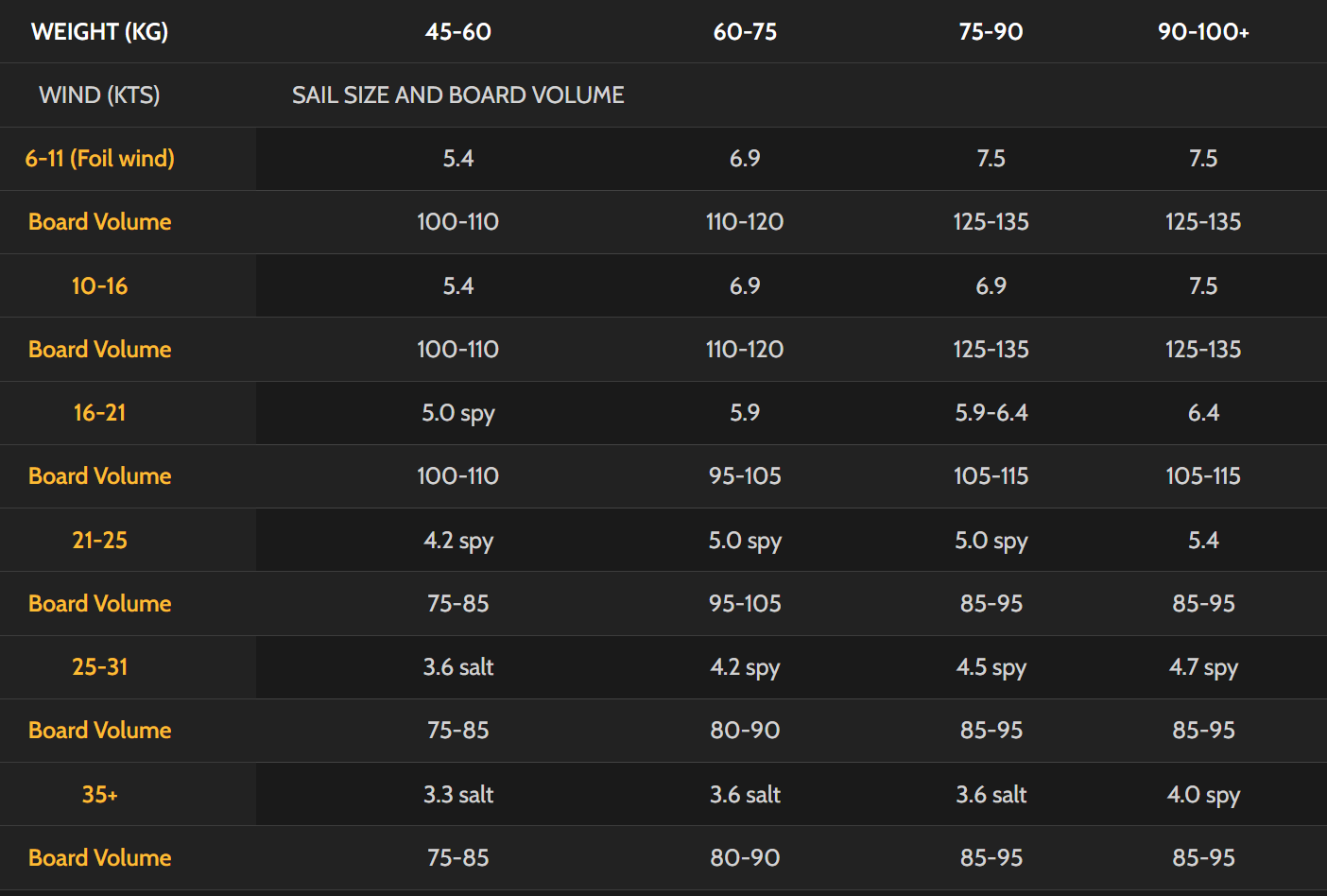Select the 75-90 weight column header
The width and height of the screenshot is (1327, 896).
991,32
